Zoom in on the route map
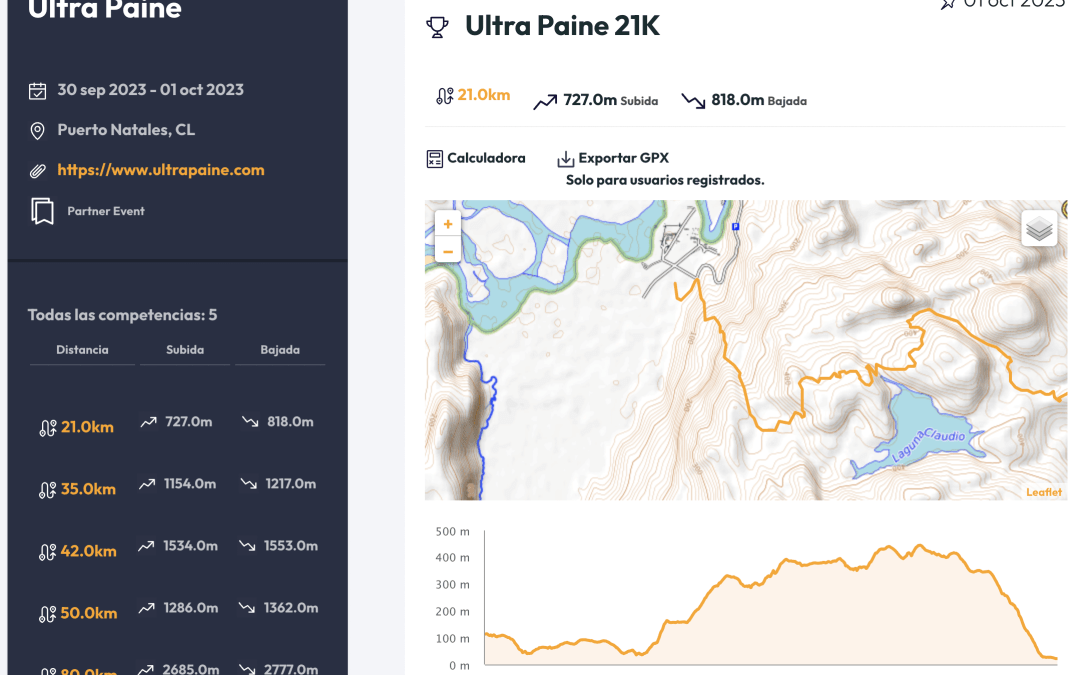This screenshot has width=1080, height=675. pyautogui.click(x=447, y=225)
